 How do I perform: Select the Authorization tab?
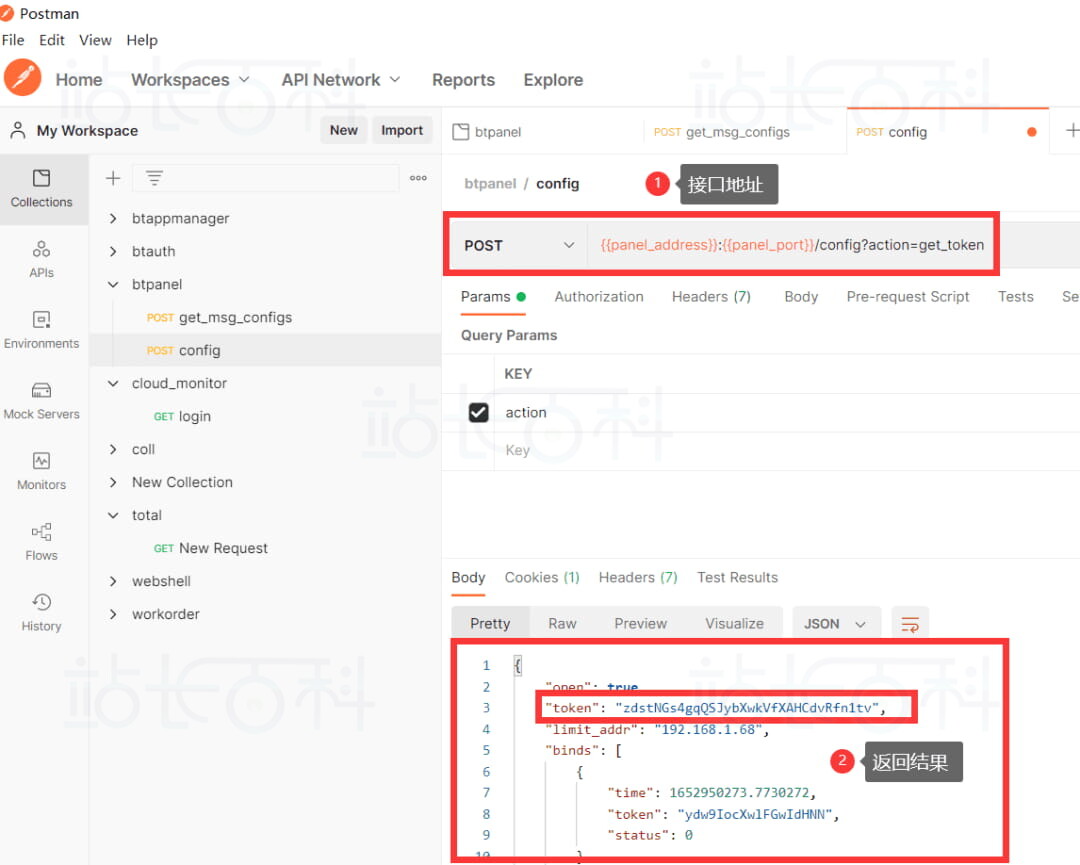coord(599,297)
